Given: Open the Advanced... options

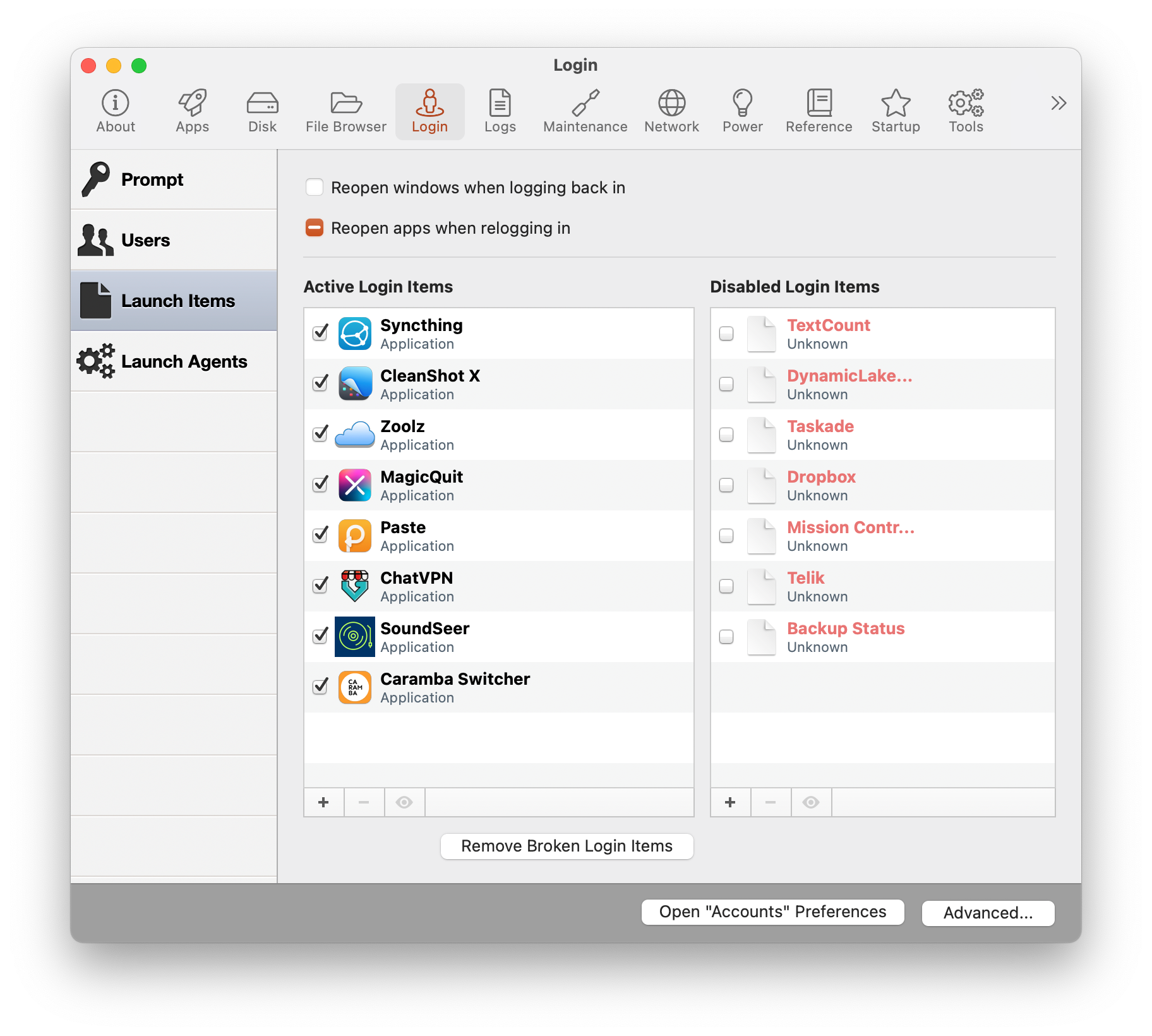Looking at the screenshot, I should 988,913.
